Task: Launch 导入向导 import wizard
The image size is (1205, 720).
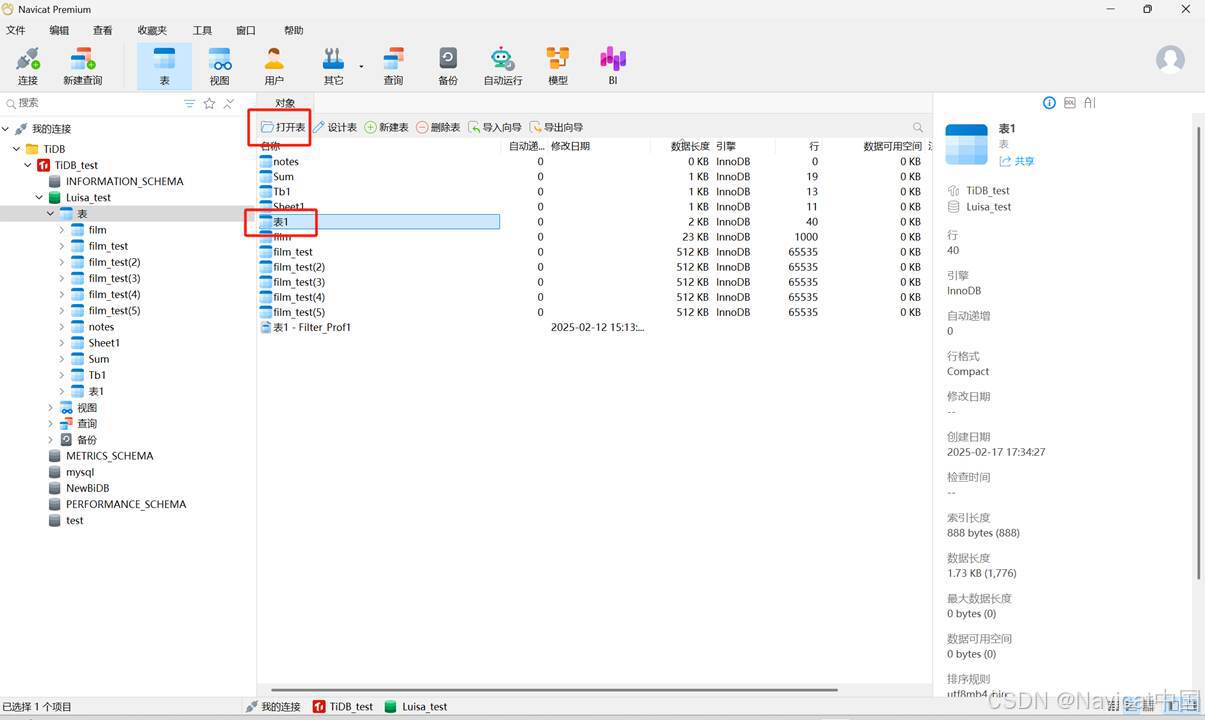Action: (x=496, y=127)
